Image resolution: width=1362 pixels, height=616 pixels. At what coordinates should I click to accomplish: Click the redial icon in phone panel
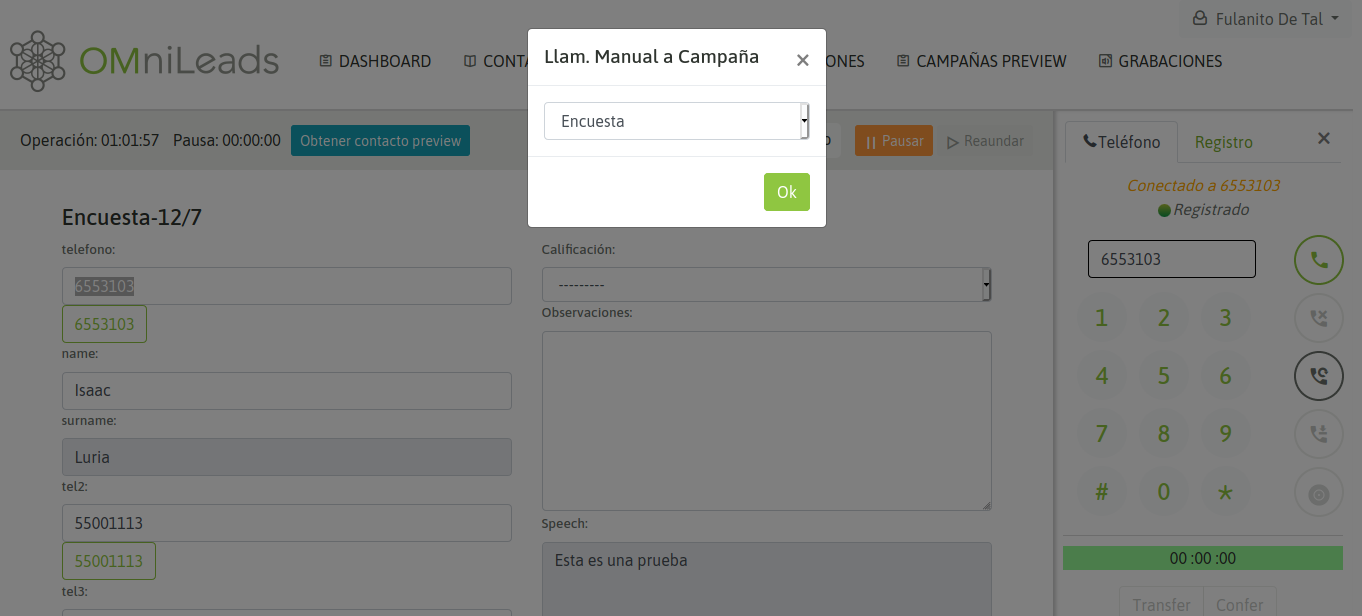pos(1318,376)
